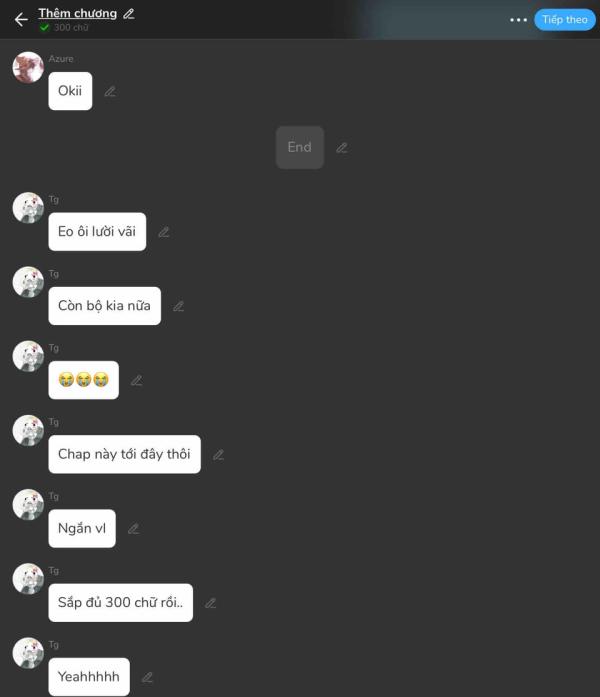Select the Azure character avatar
Screen dimensions: 600x697
click(x=28, y=68)
